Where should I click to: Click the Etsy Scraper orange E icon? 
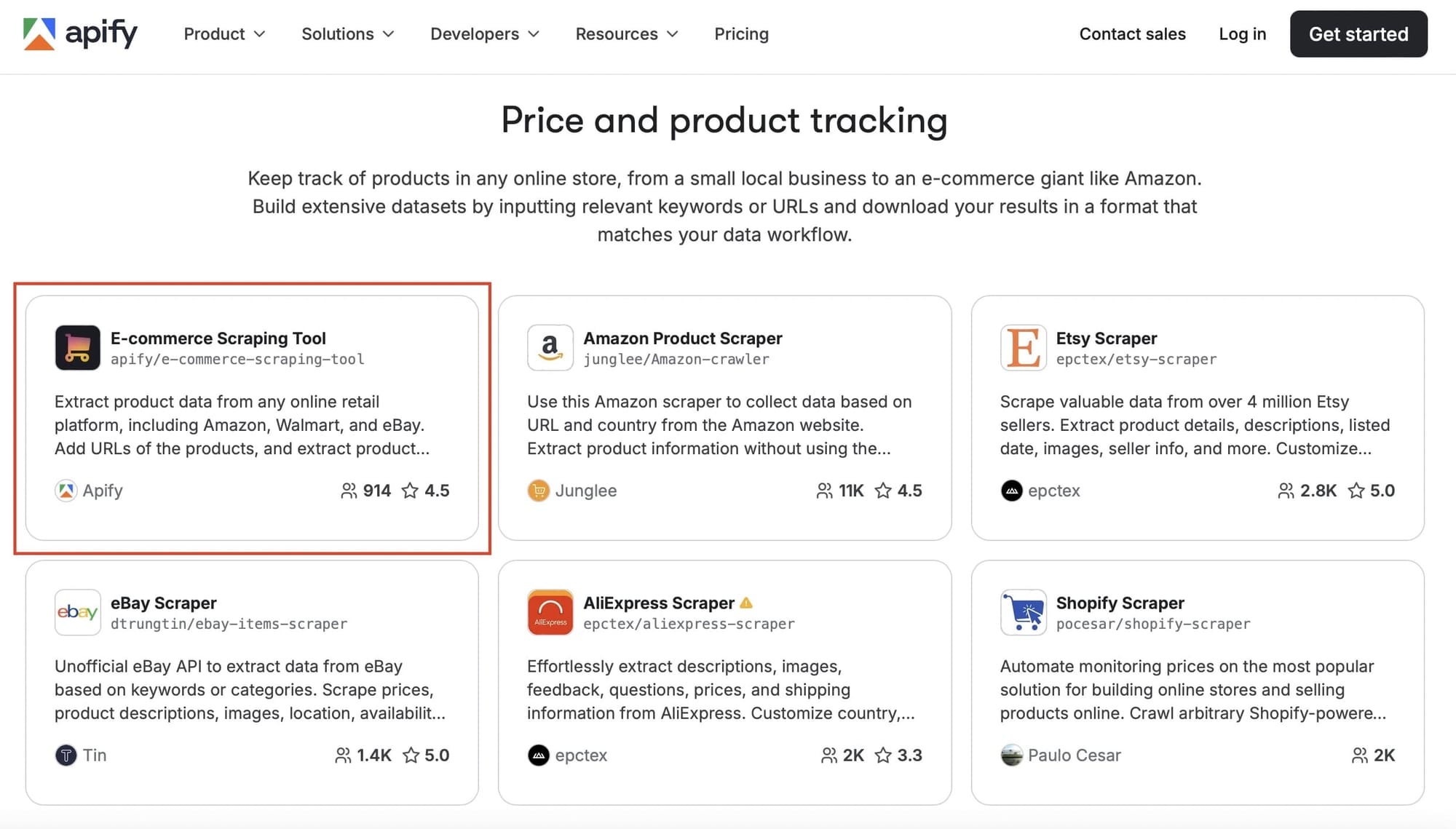pos(1023,348)
